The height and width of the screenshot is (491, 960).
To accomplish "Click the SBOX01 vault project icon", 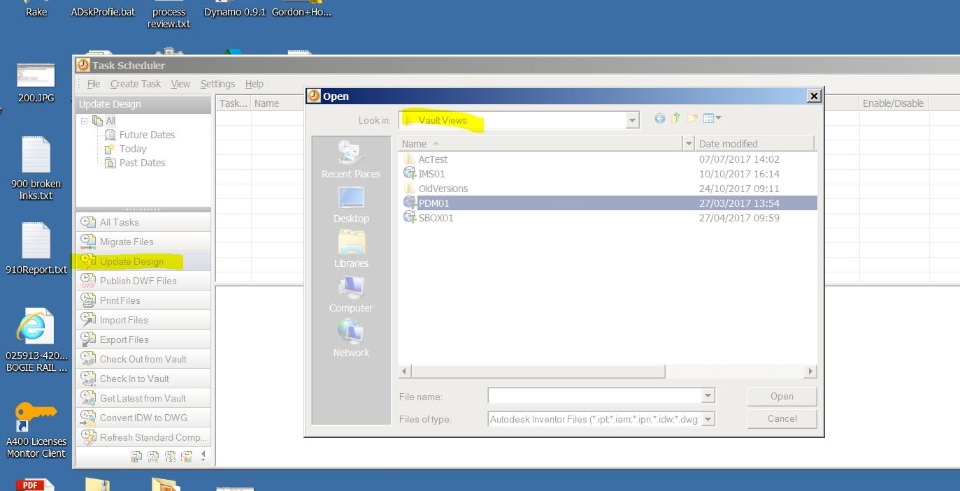I will coord(410,217).
